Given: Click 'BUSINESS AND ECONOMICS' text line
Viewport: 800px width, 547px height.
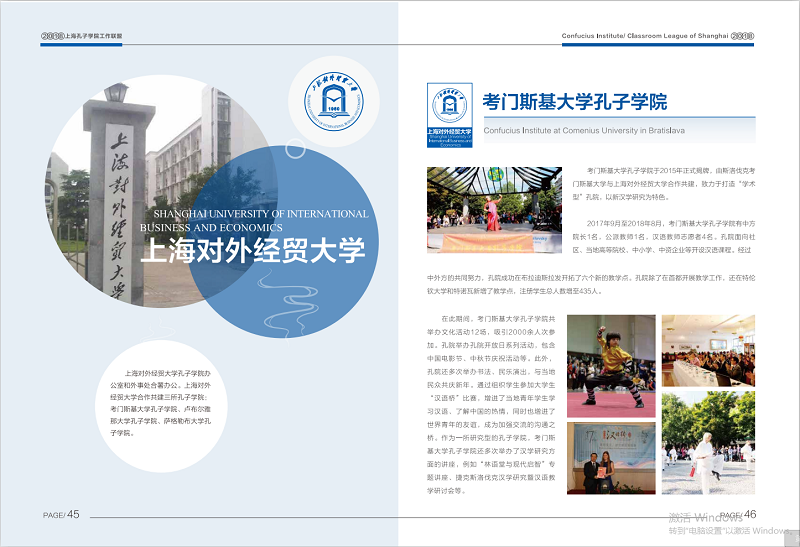Looking at the screenshot, I should tap(211, 228).
